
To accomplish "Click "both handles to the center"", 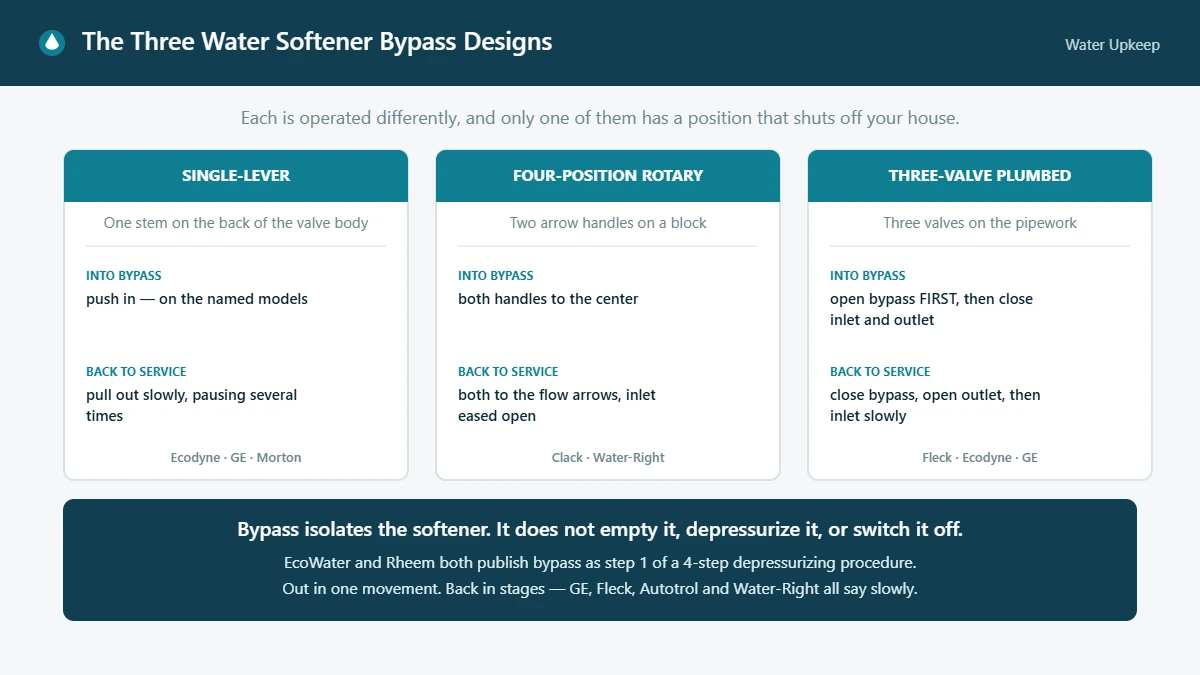I will point(548,299).
